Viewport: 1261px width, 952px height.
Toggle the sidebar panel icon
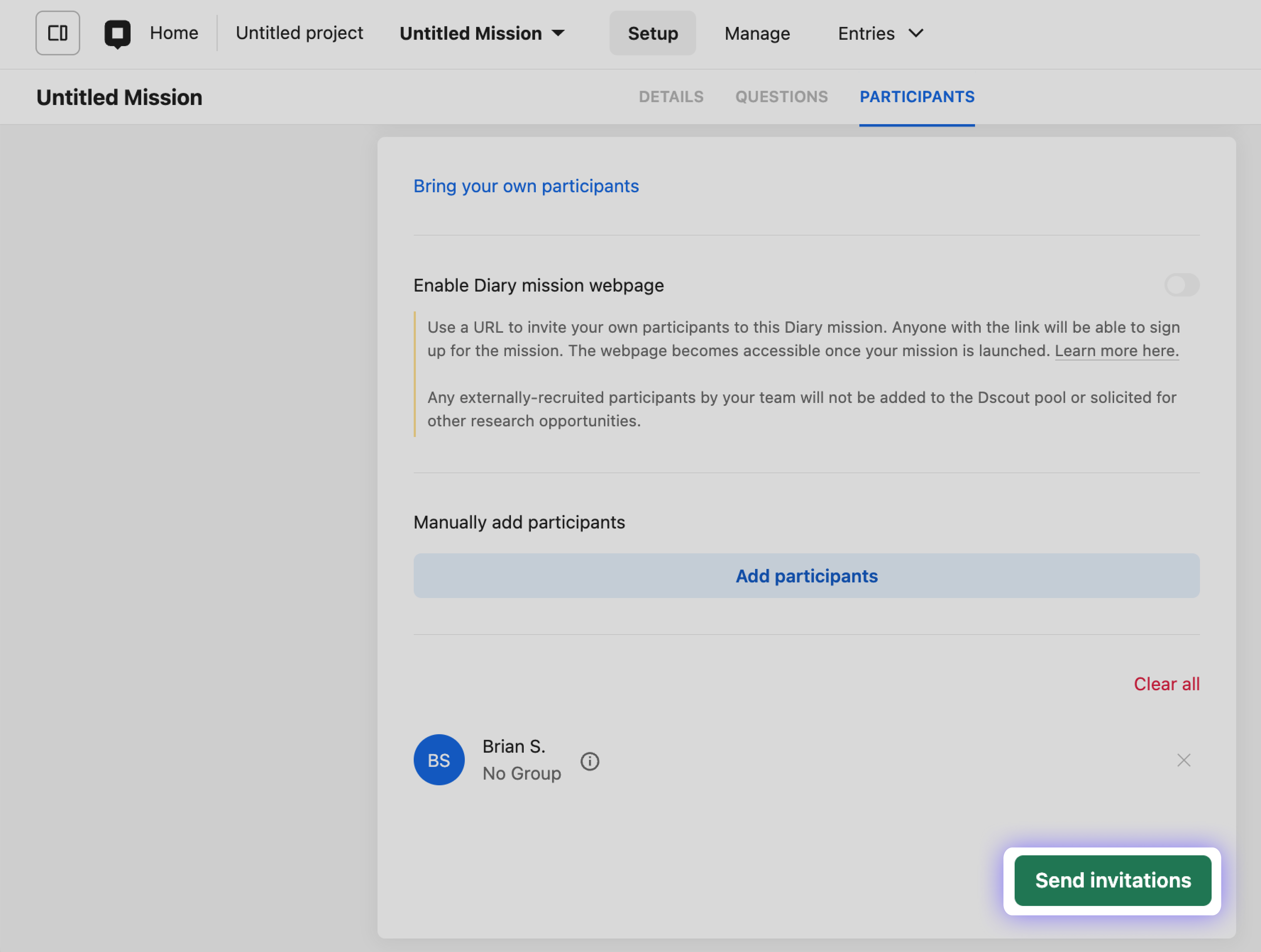[x=58, y=33]
